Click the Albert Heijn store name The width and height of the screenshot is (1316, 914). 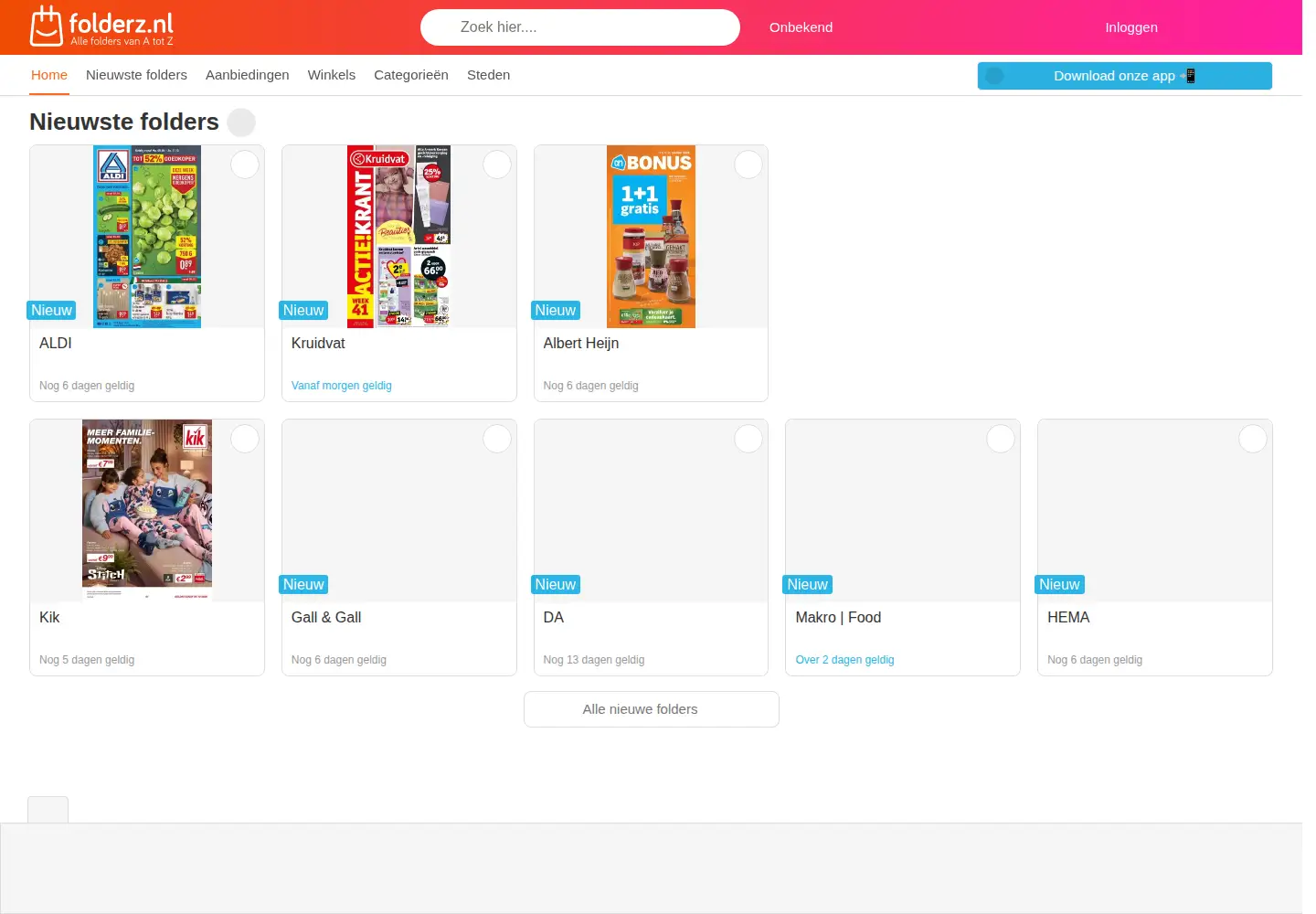(x=581, y=343)
